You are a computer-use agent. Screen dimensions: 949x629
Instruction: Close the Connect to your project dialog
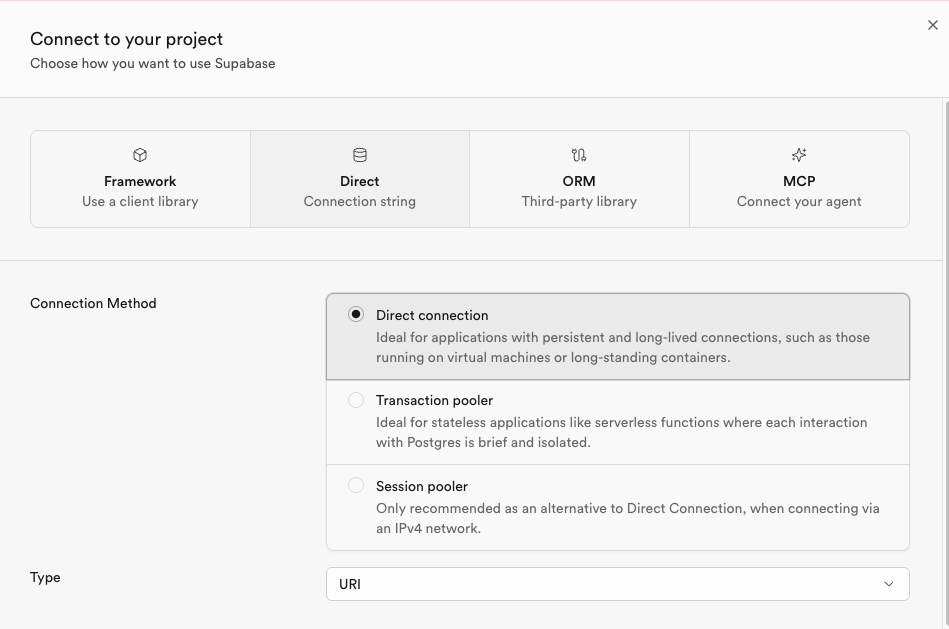(933, 25)
